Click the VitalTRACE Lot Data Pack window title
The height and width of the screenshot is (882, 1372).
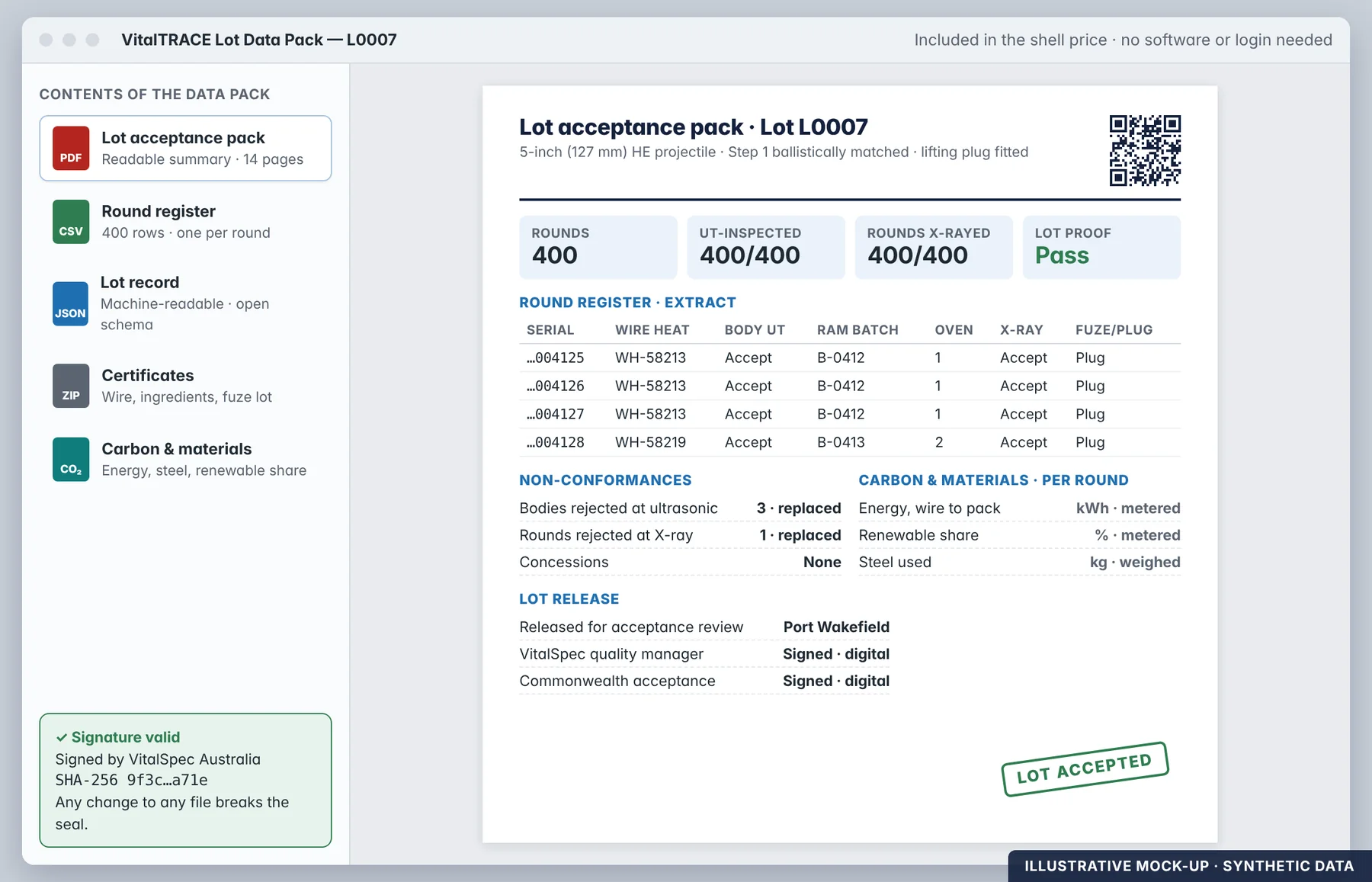pos(259,40)
